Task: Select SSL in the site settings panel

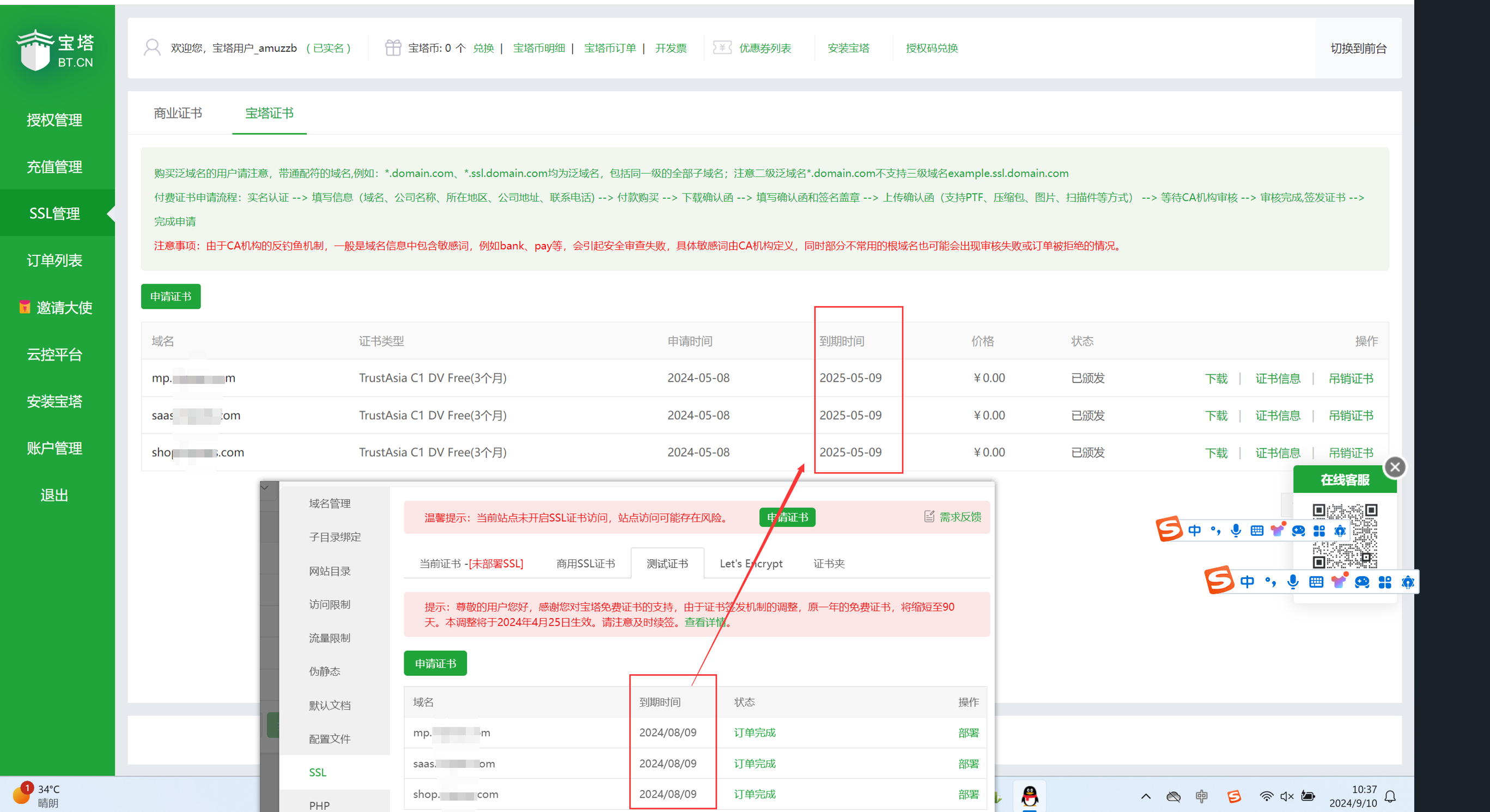Action: coord(318,772)
